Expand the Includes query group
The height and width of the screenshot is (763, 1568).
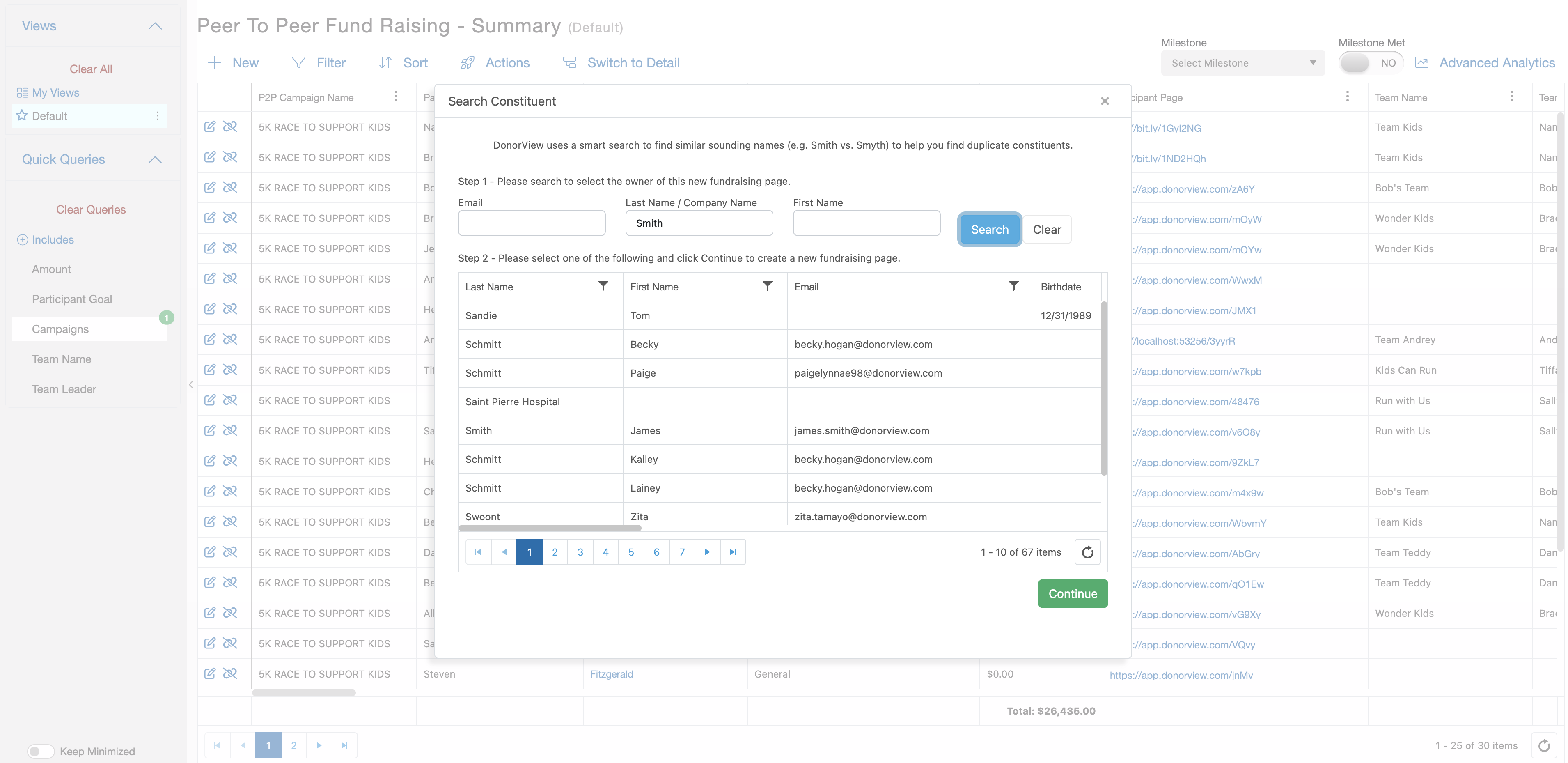click(23, 240)
